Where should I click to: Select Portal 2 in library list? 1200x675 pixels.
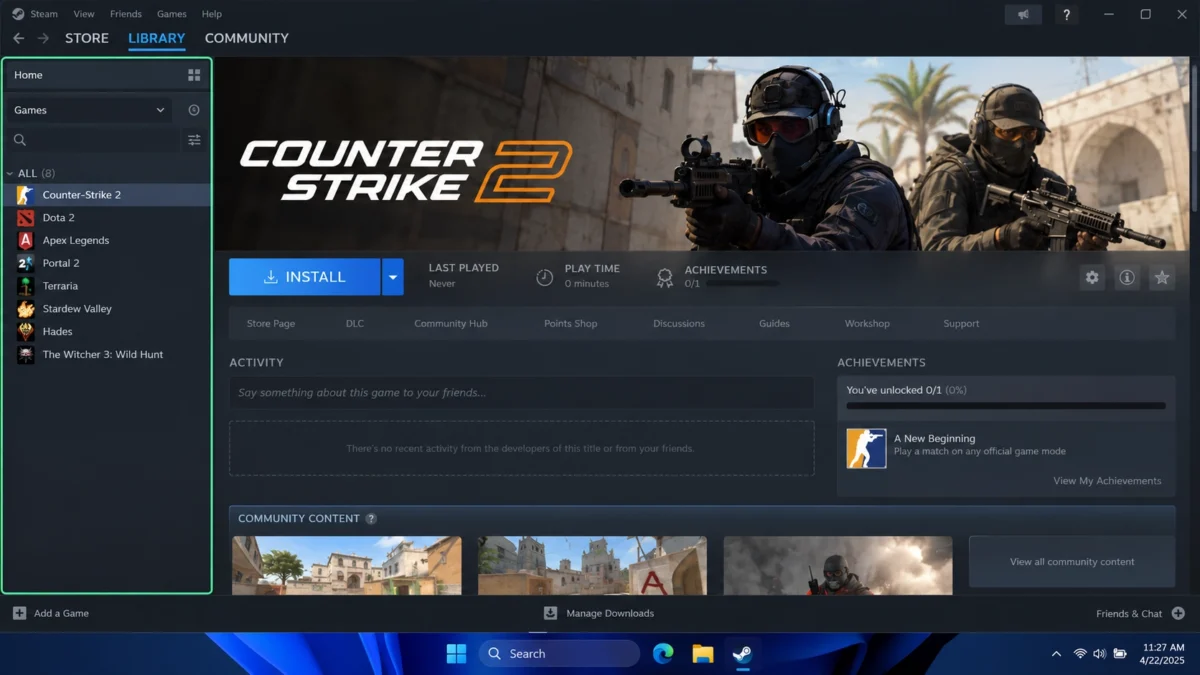tap(108, 263)
